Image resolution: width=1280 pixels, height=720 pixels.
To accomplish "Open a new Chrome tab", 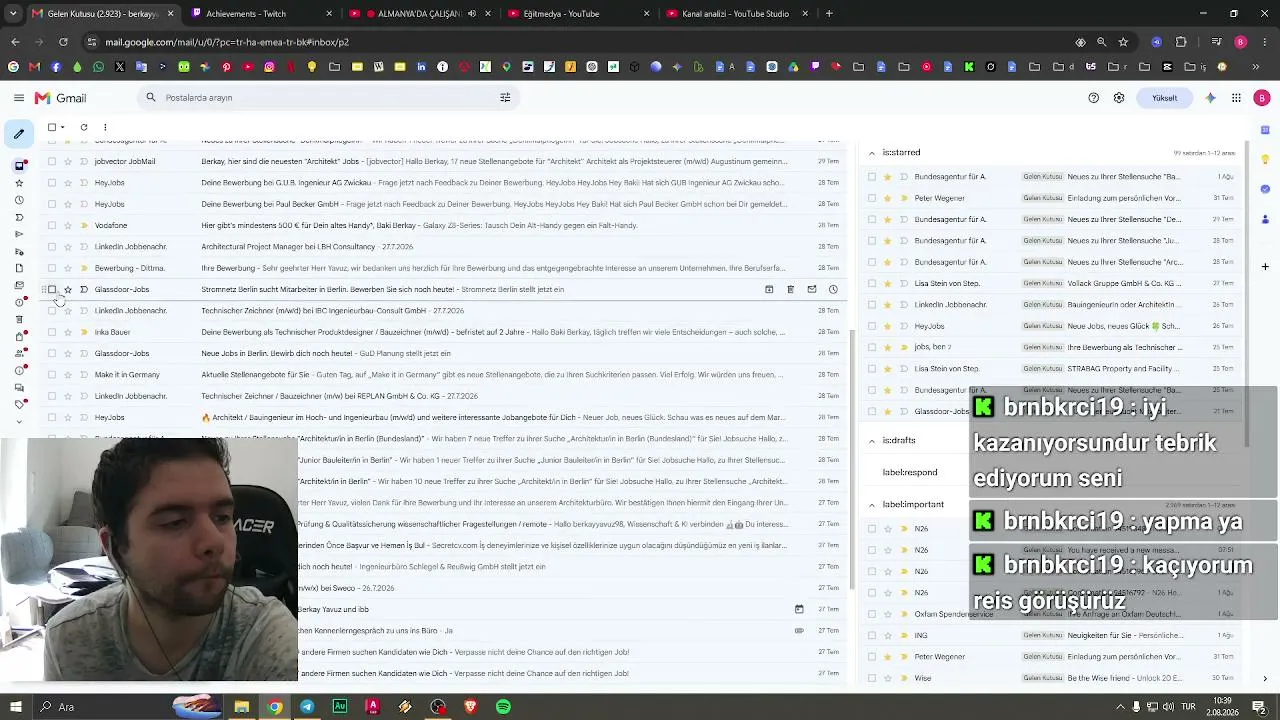I will pos(829,14).
